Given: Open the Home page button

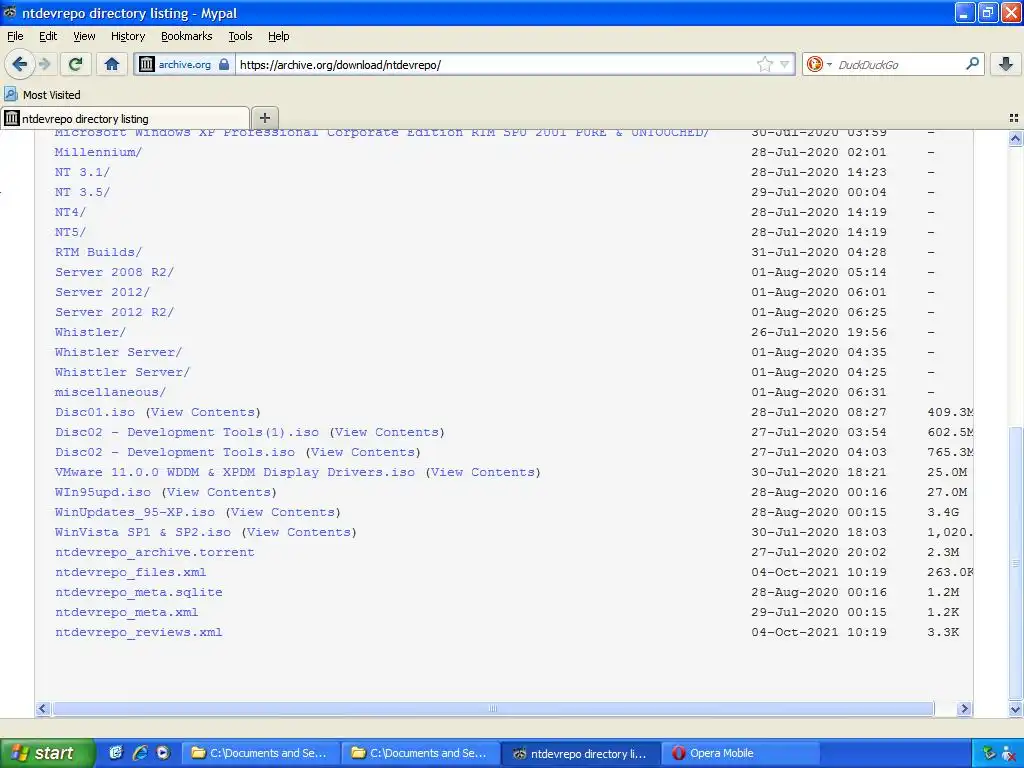Looking at the screenshot, I should click(x=112, y=64).
